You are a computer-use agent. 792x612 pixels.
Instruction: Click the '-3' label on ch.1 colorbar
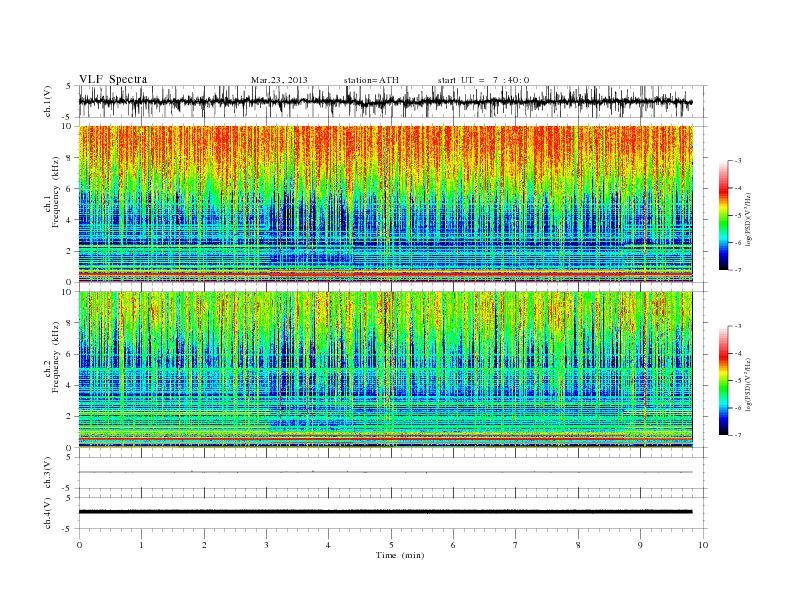tap(737, 161)
